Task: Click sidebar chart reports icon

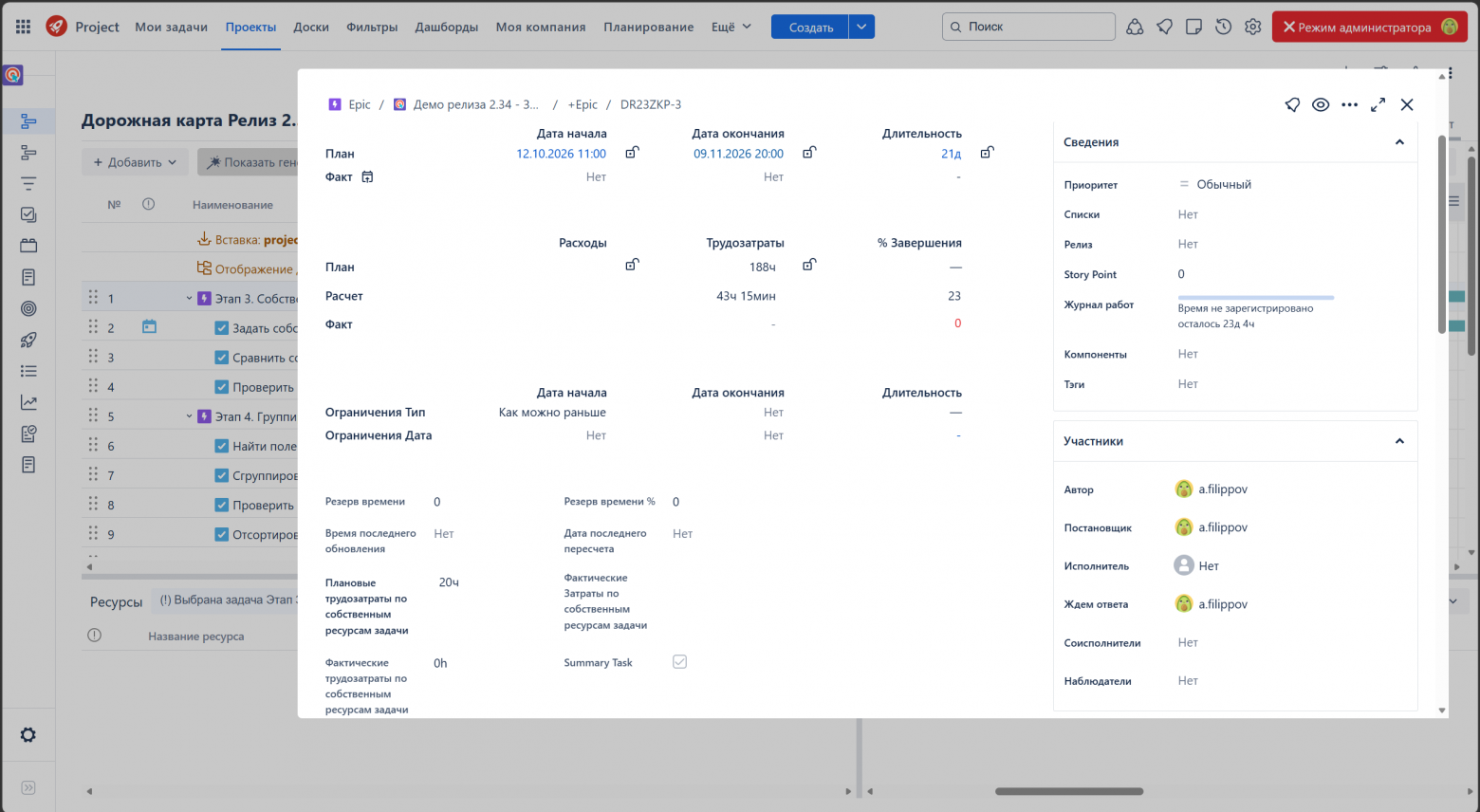Action: (x=28, y=402)
